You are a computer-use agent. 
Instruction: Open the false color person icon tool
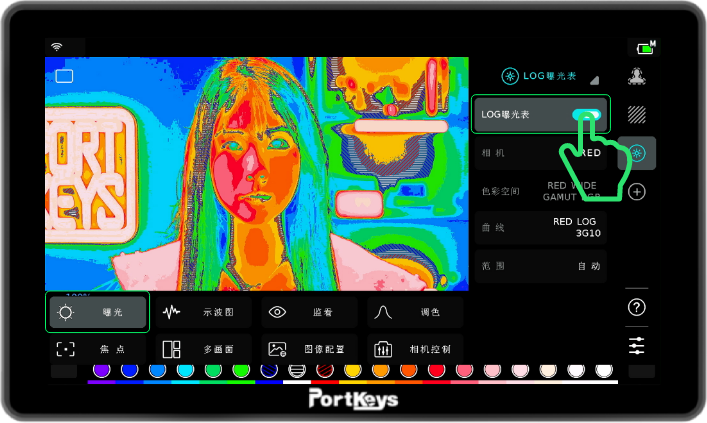tap(636, 76)
